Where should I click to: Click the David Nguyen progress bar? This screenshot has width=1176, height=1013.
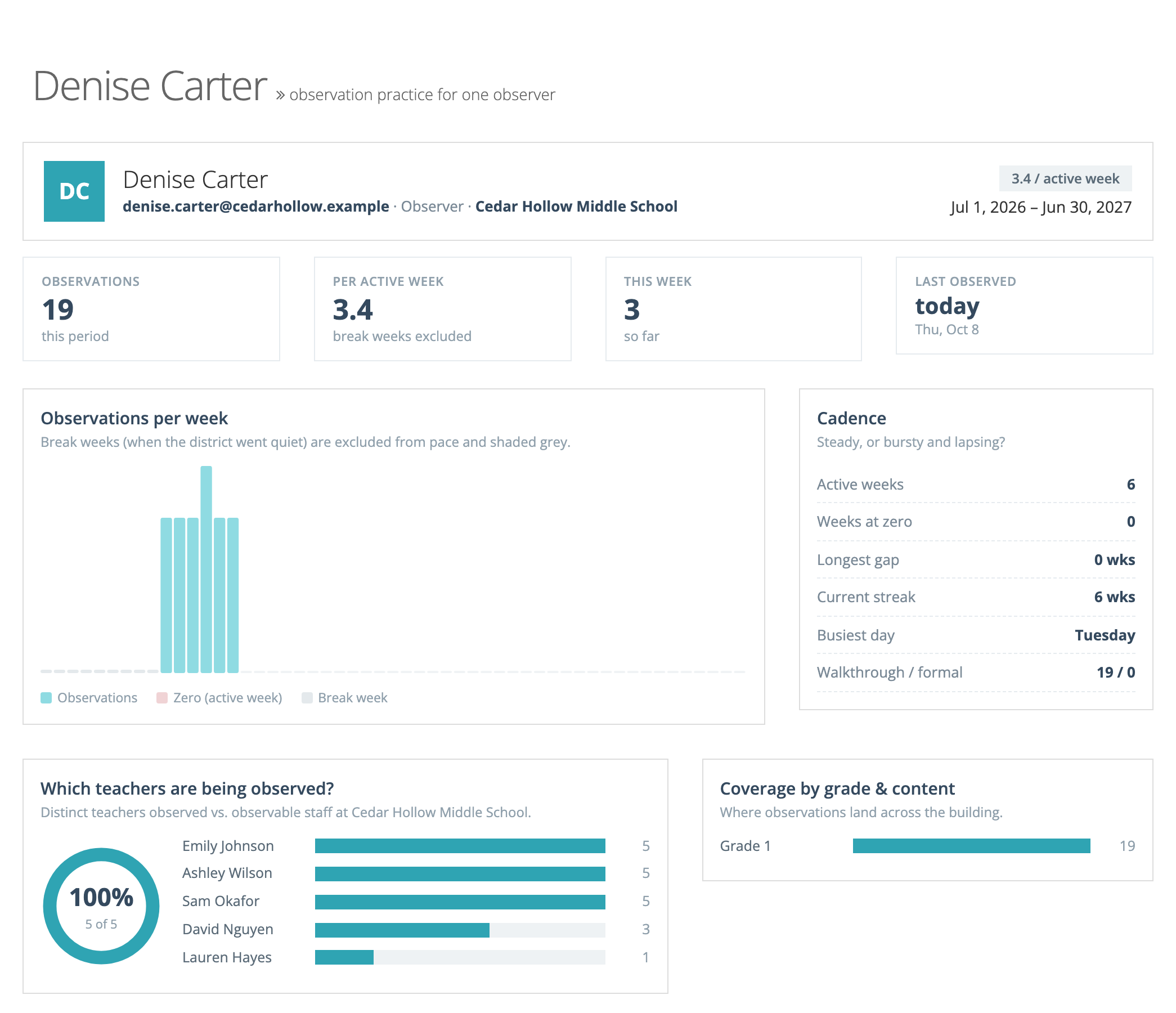click(460, 930)
